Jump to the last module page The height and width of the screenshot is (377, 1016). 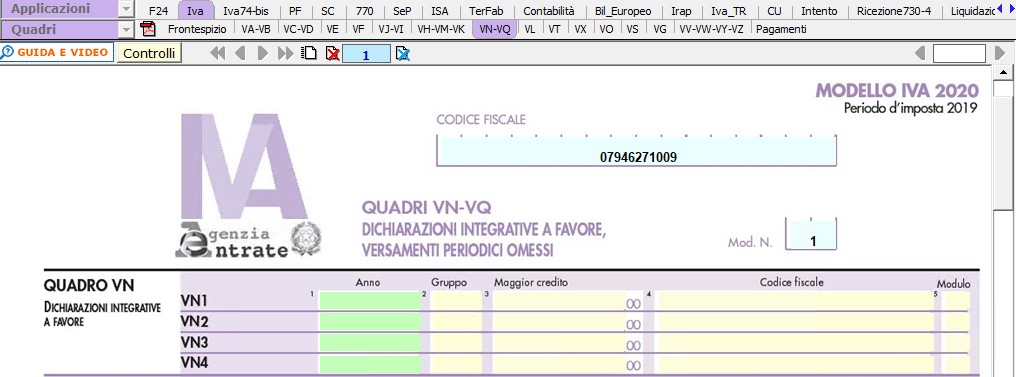(285, 54)
